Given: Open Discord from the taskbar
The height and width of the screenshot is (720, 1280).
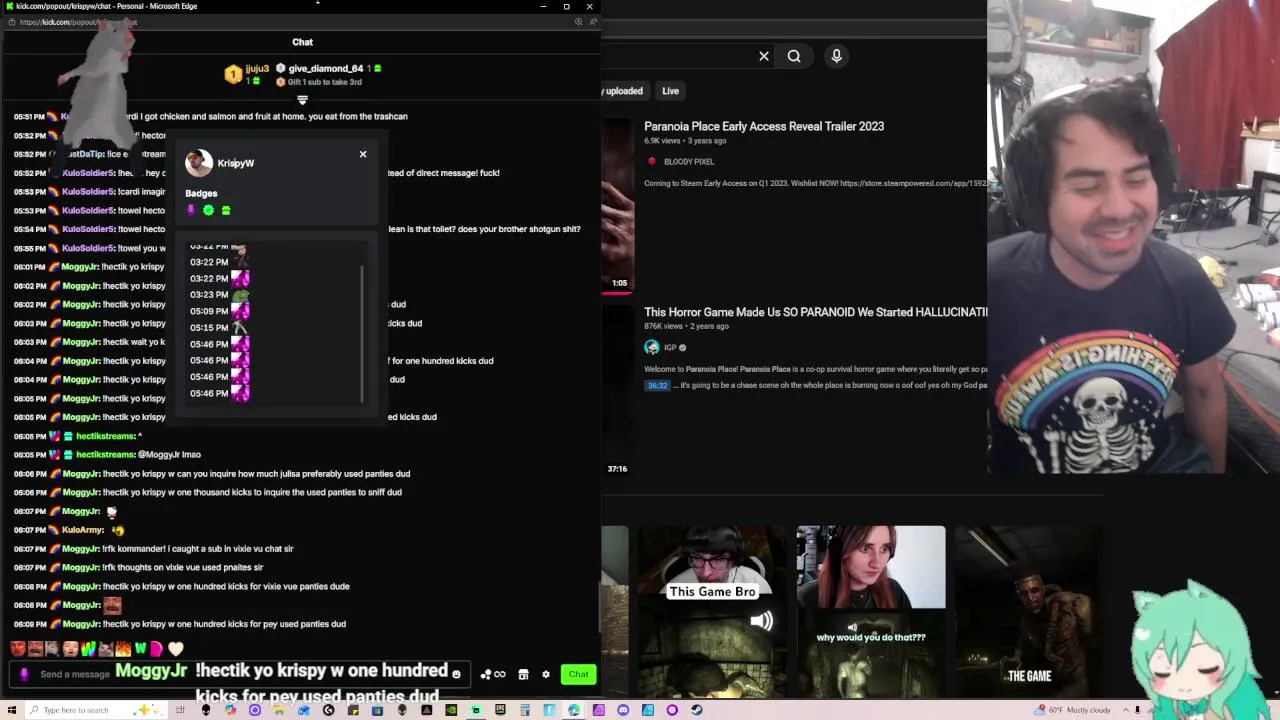Looking at the screenshot, I should coord(623,710).
